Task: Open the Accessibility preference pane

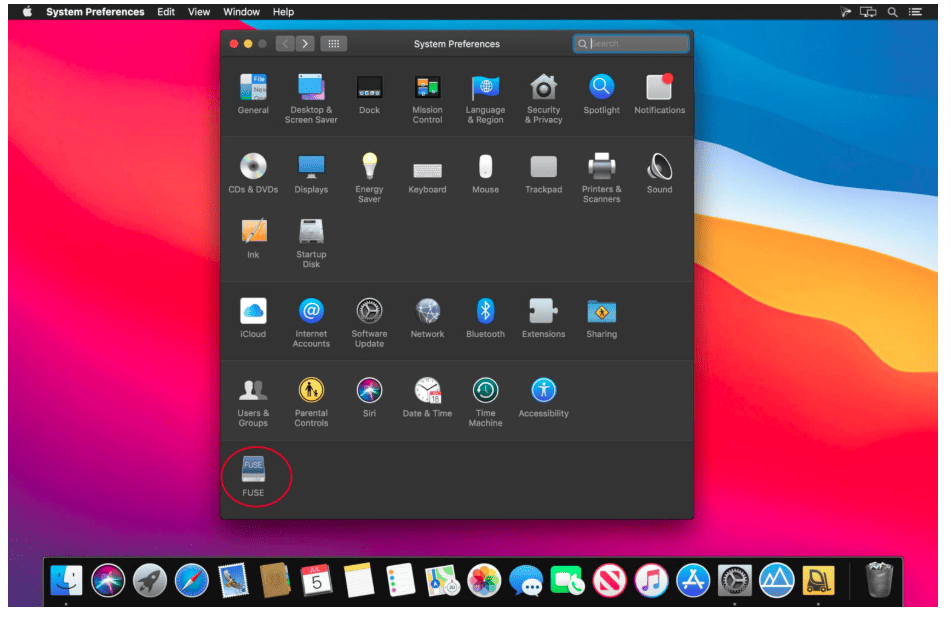Action: pos(543,397)
